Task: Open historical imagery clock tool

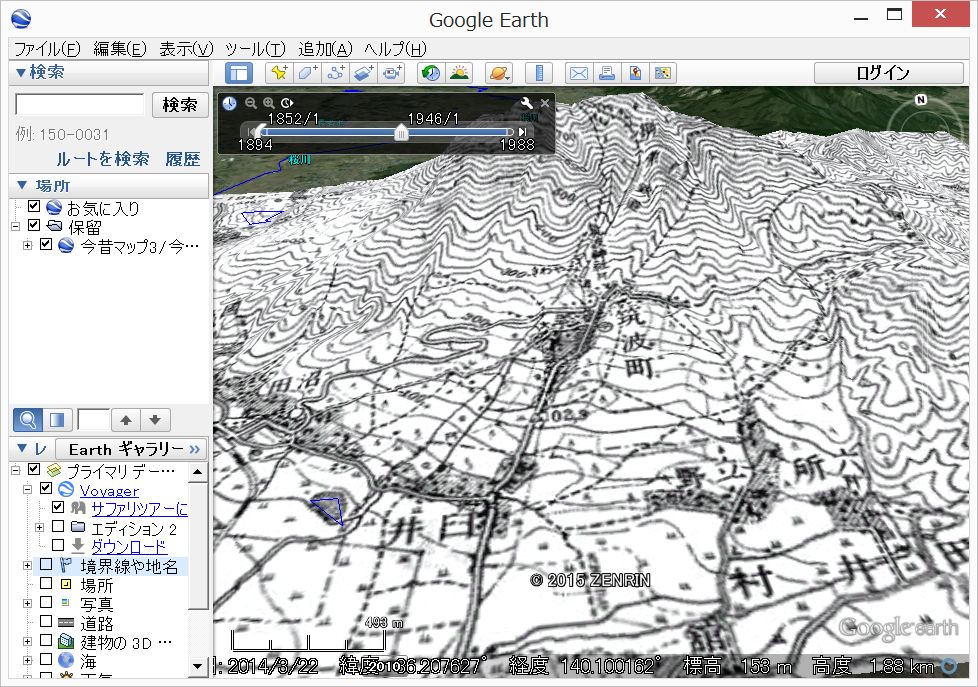Action: click(430, 74)
